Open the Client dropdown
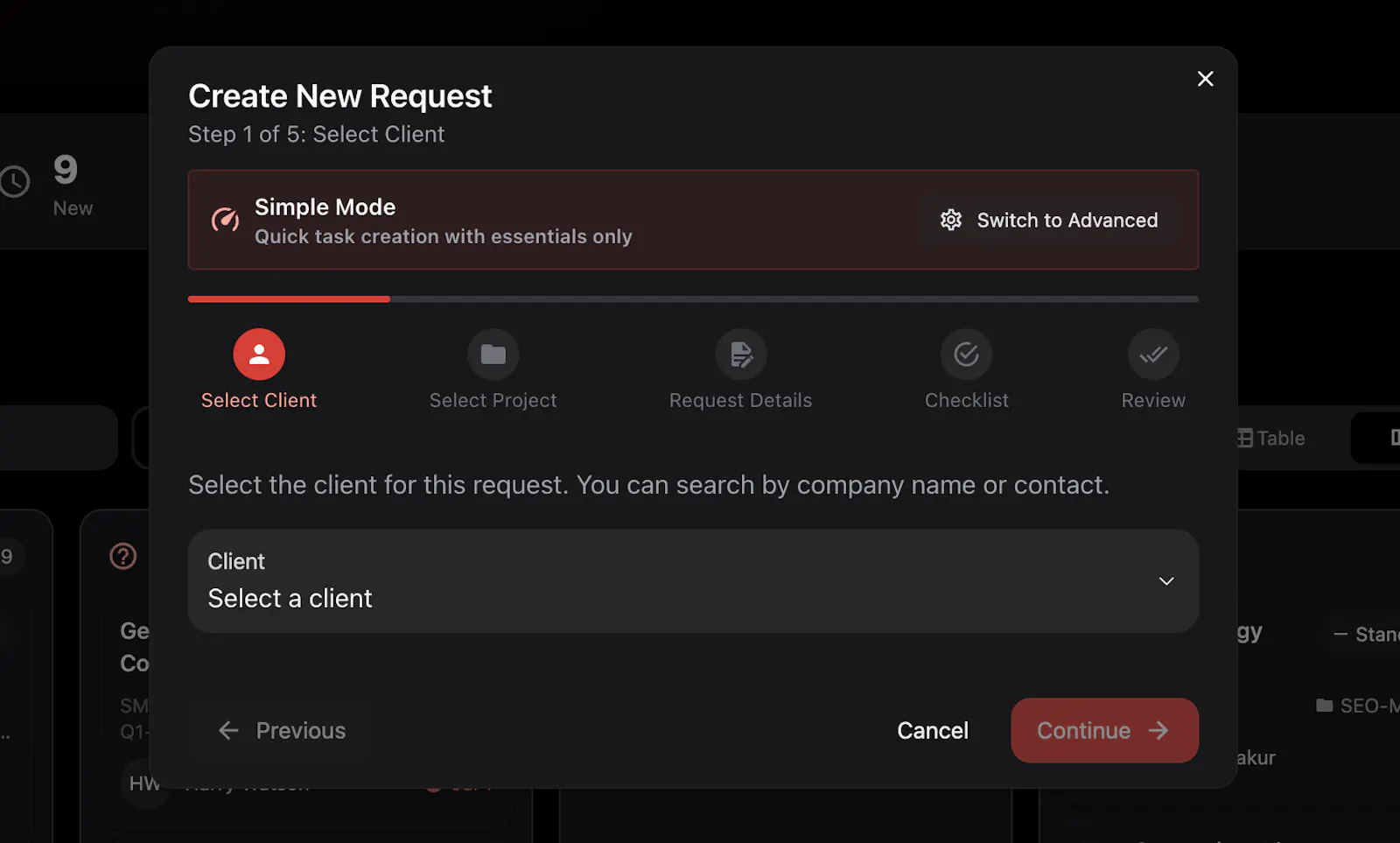1400x843 pixels. (693, 581)
